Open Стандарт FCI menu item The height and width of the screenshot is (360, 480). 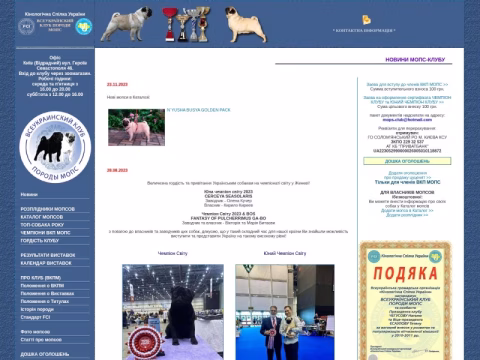[35, 317]
